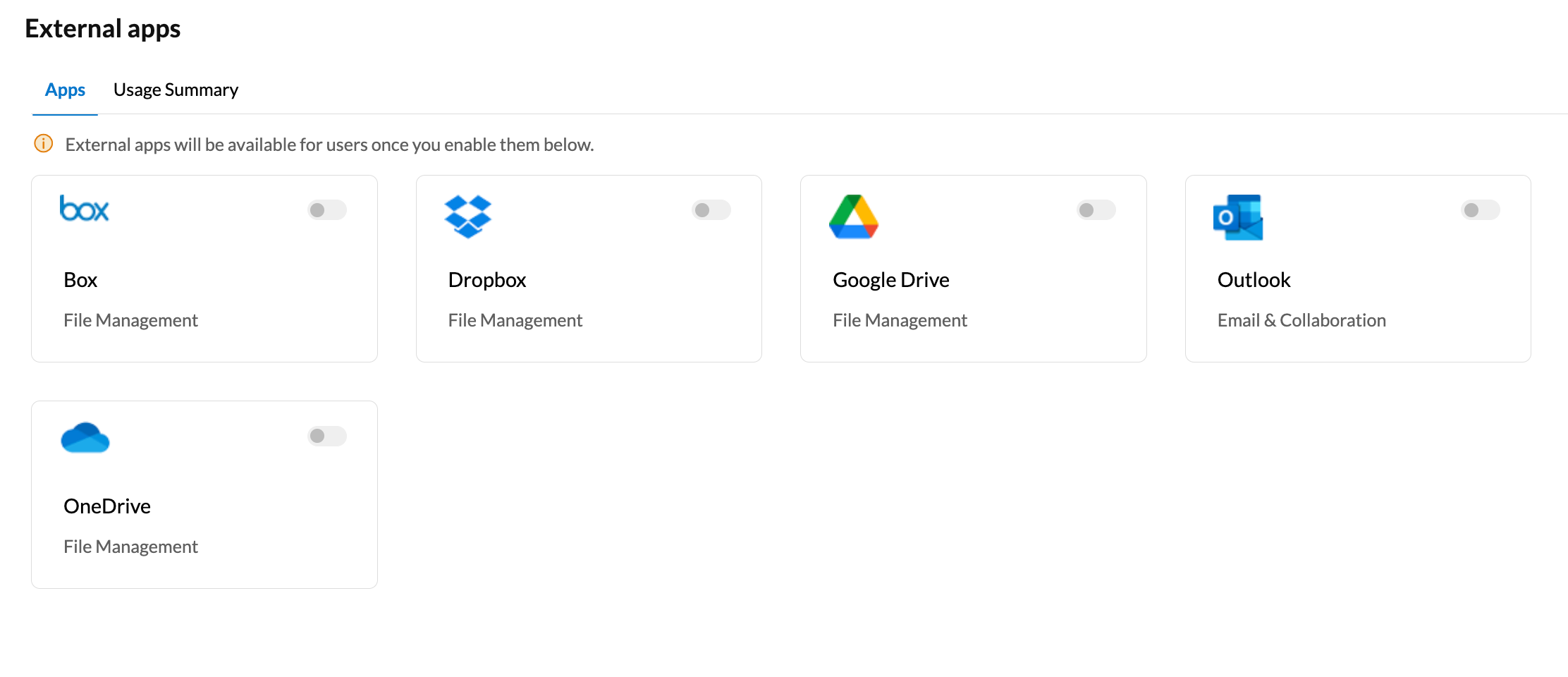
Task: Click File Management under Dropbox
Action: (x=515, y=320)
